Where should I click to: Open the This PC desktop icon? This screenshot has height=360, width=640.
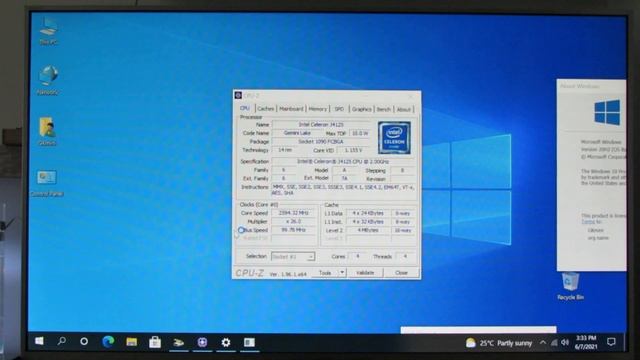point(48,30)
